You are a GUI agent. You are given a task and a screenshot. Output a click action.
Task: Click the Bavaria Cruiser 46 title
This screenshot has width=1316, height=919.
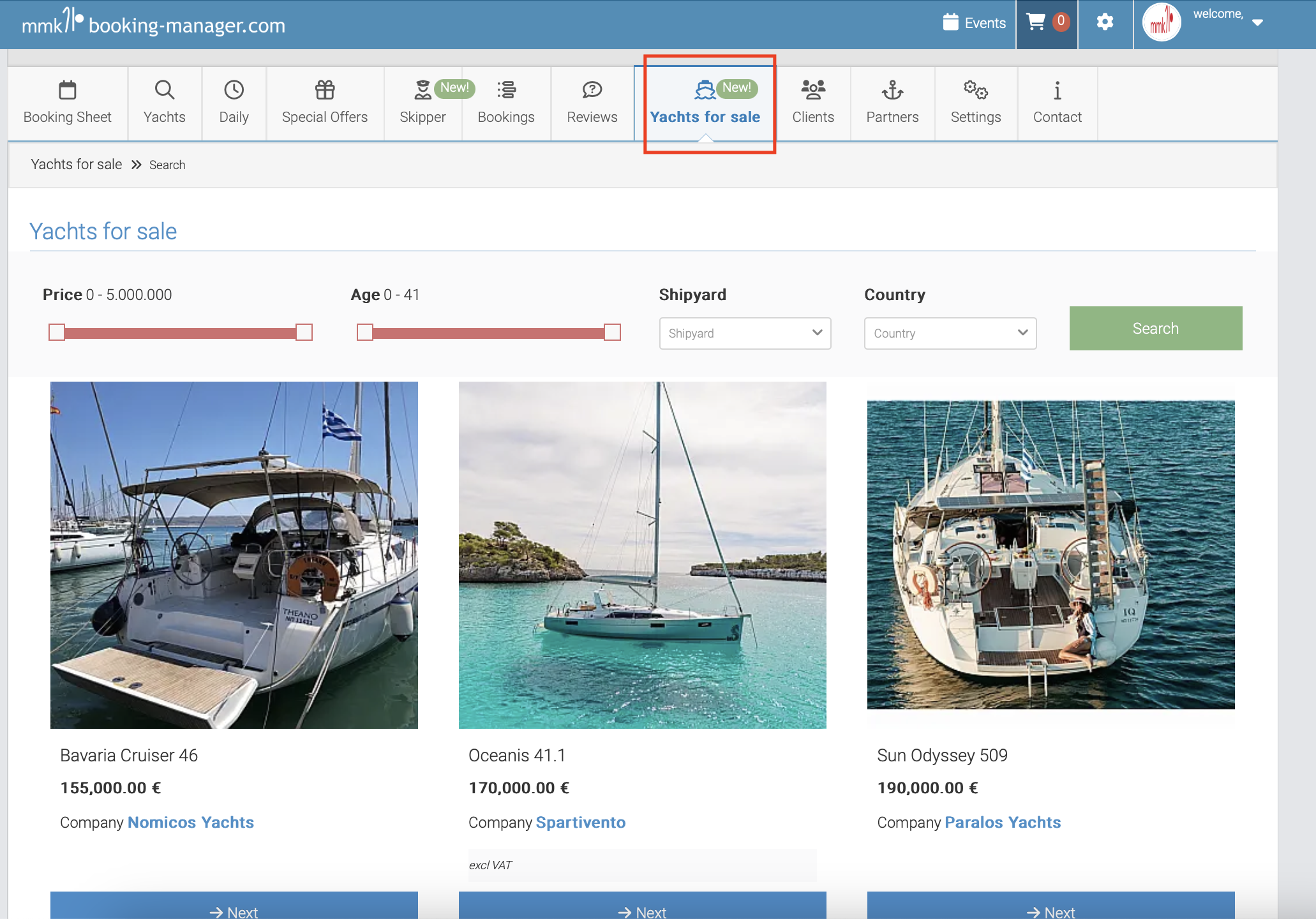[x=129, y=756]
